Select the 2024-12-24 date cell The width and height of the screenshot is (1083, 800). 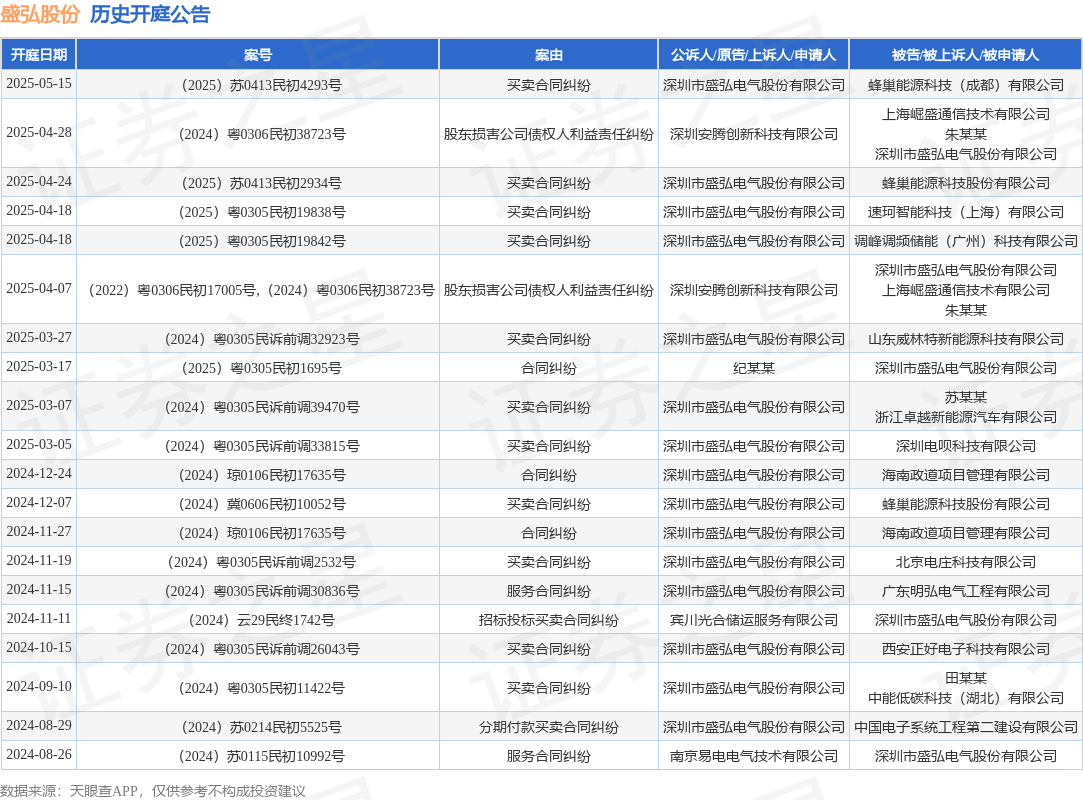coord(39,474)
